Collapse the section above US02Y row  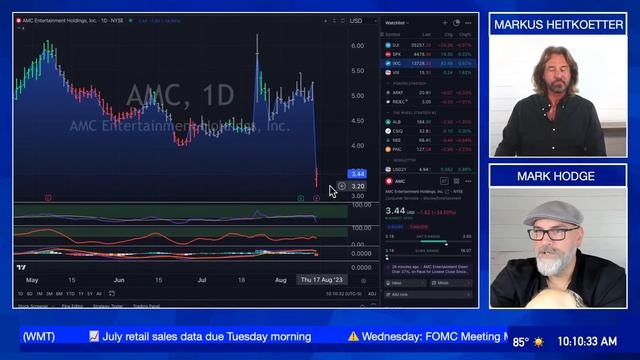pyautogui.click(x=388, y=160)
